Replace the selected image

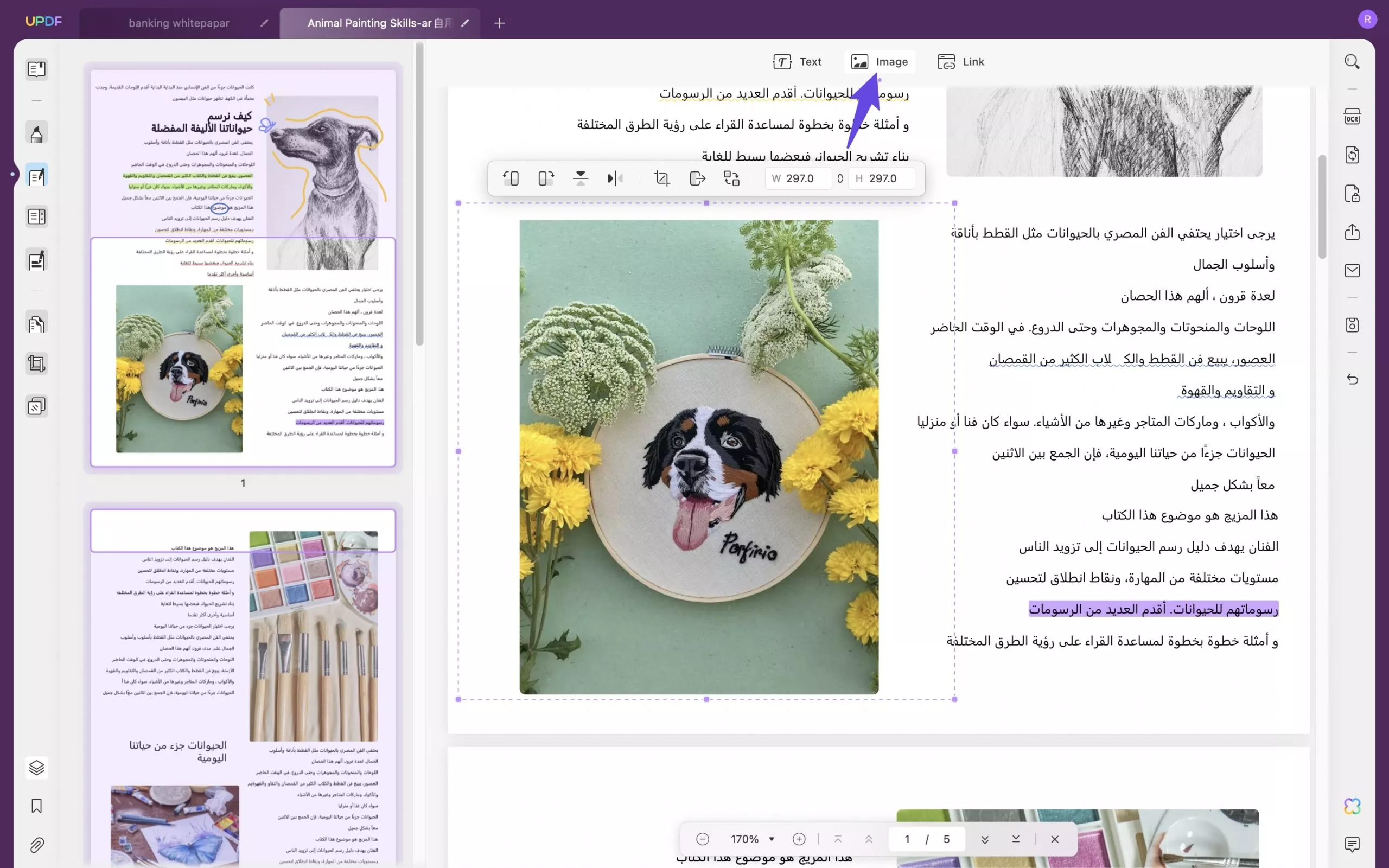[731, 178]
